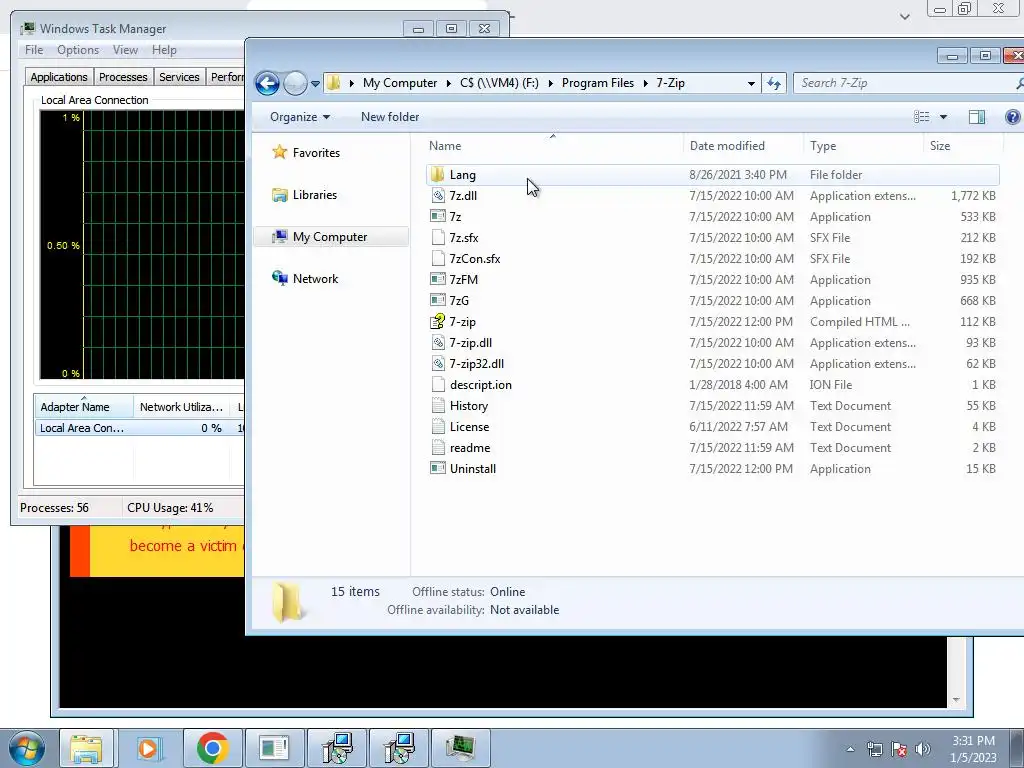
Task: Switch to Task Manager Services tab
Action: pos(179,76)
